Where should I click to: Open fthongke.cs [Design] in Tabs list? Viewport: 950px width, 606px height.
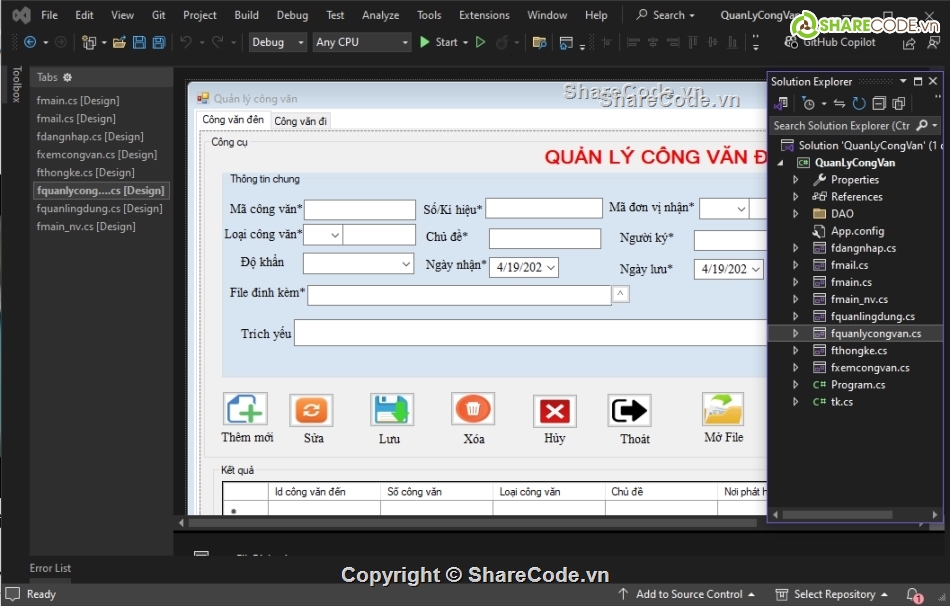(x=85, y=172)
